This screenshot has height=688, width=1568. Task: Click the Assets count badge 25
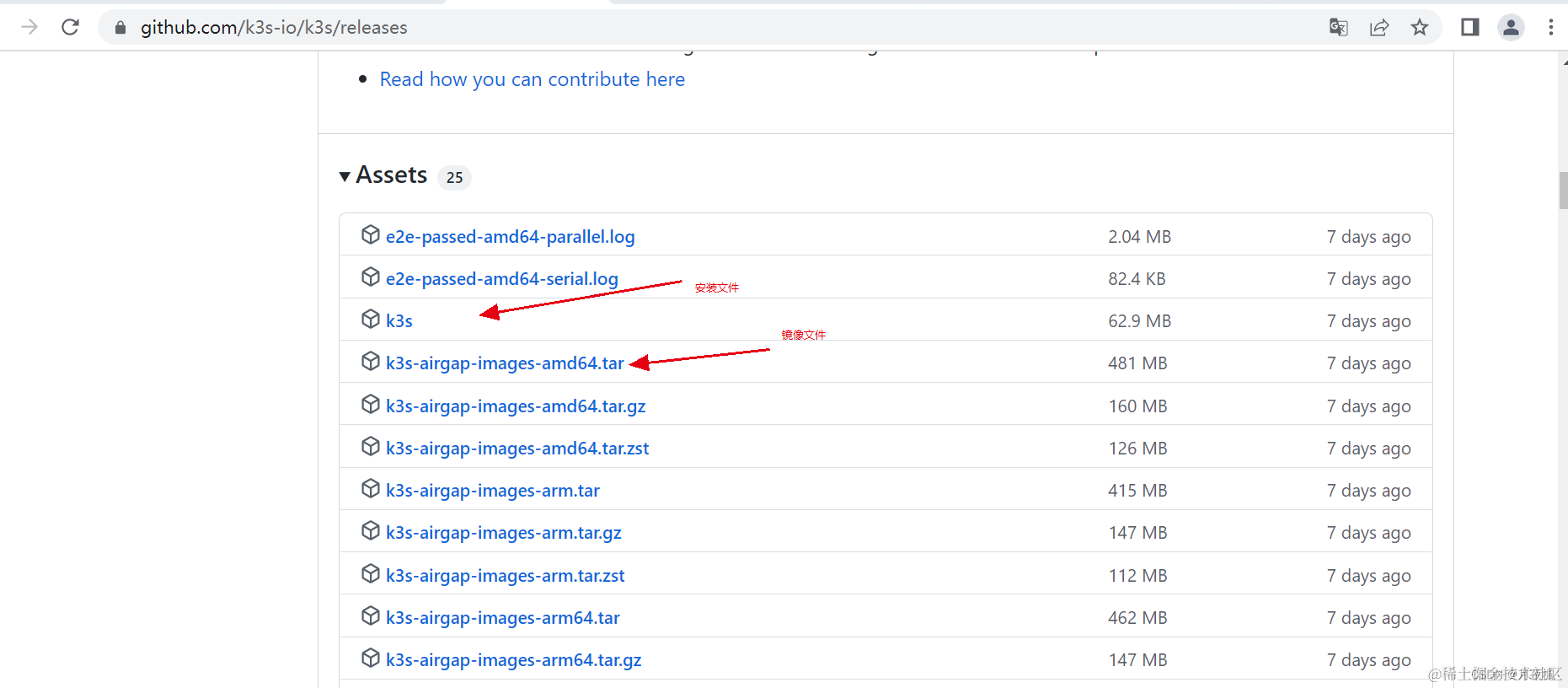pos(455,178)
